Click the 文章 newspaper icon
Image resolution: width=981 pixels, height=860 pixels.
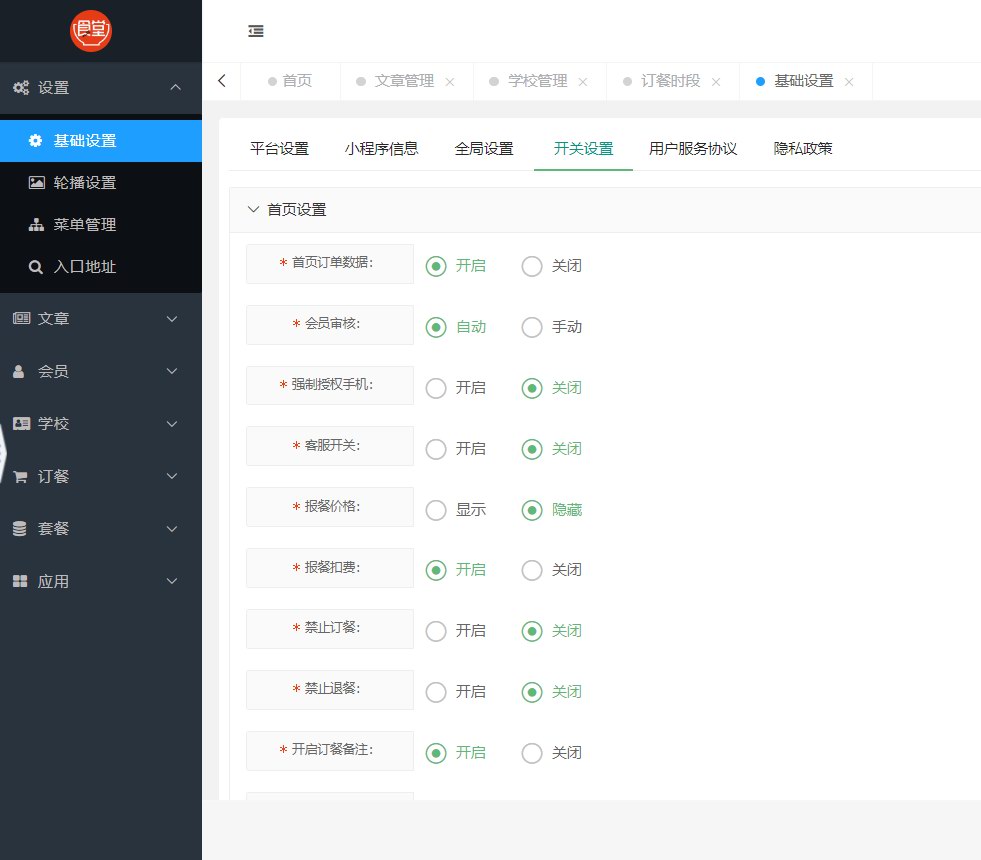(x=21, y=318)
